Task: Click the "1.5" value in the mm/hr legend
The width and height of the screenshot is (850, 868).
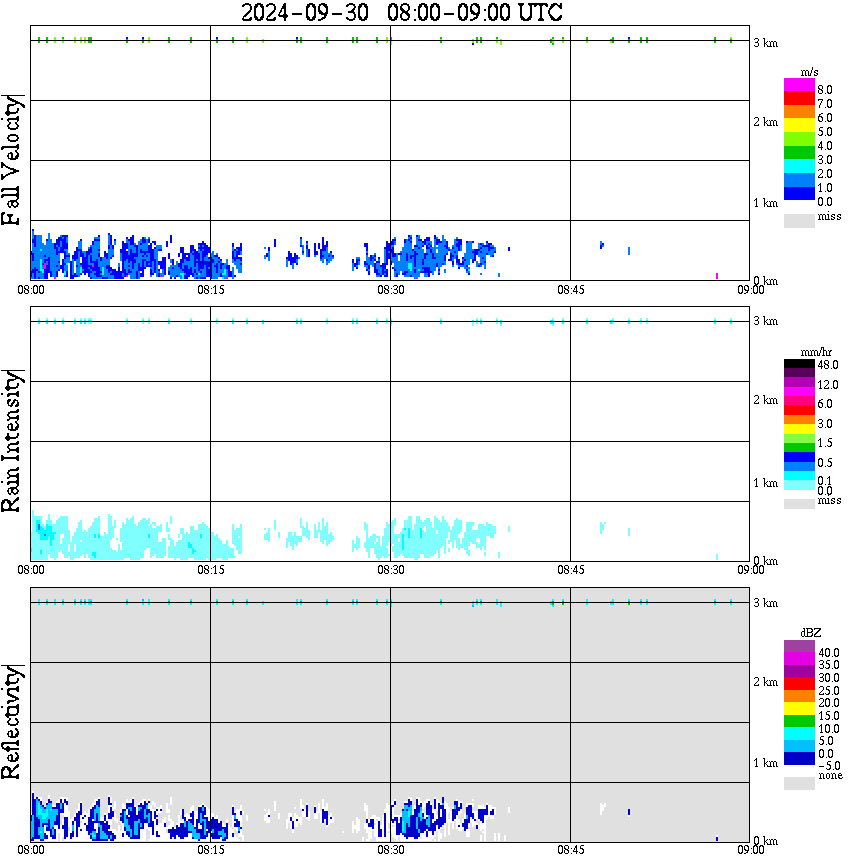Action: coord(825,443)
